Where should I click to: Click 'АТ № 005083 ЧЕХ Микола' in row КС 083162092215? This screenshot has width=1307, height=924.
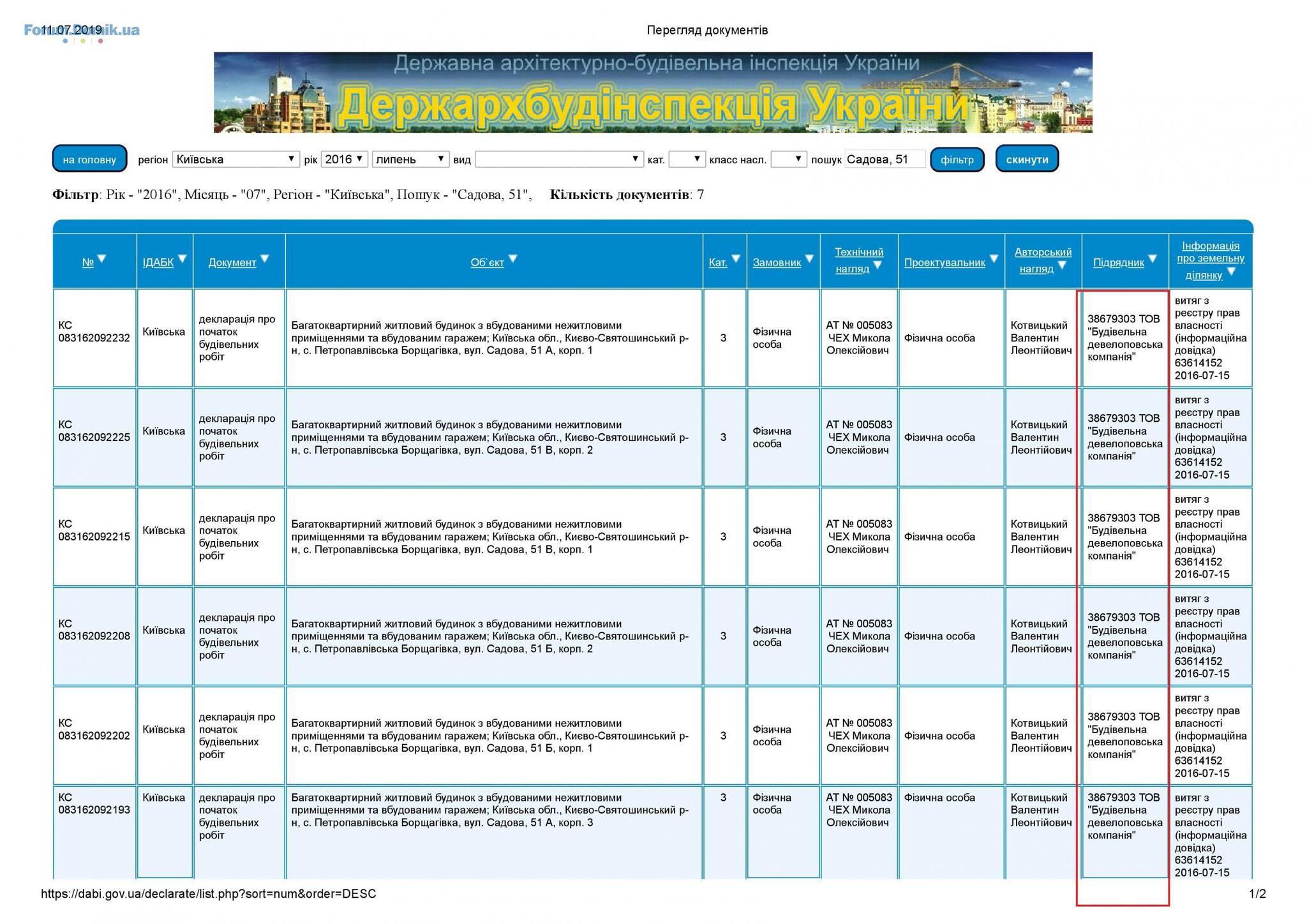click(859, 530)
